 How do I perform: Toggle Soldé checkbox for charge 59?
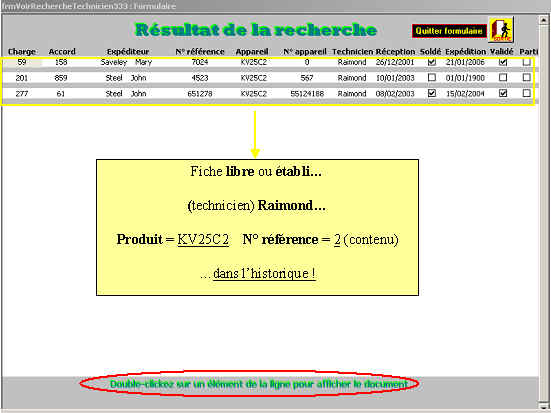click(432, 62)
